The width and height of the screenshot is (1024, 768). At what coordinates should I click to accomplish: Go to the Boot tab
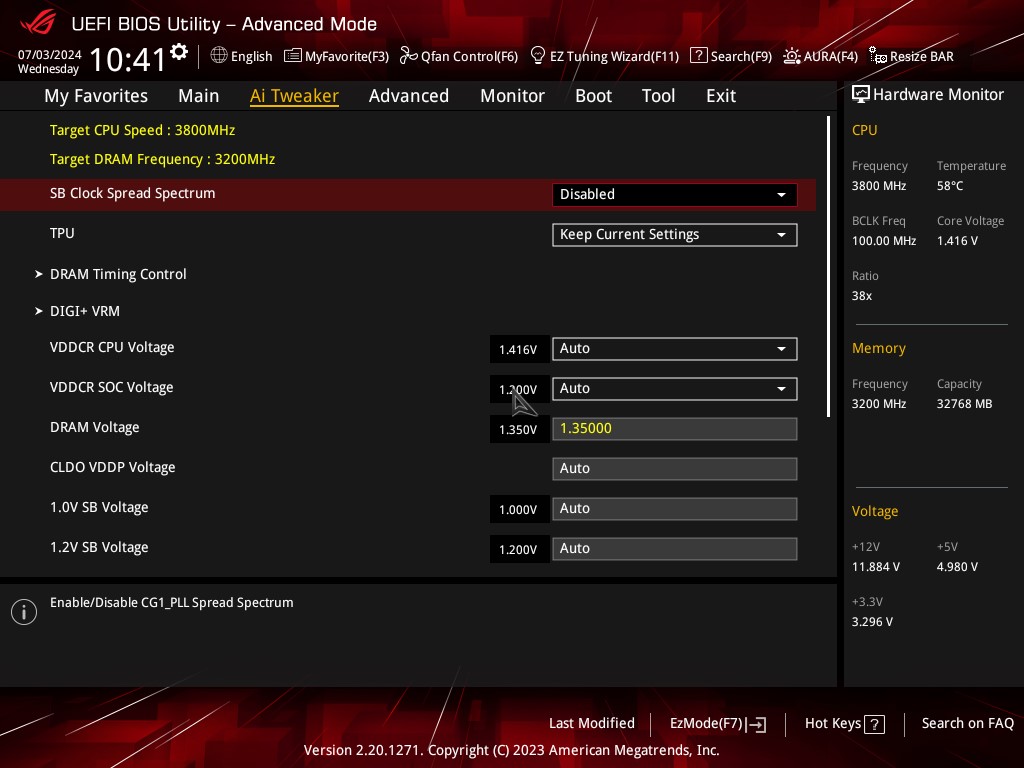(x=593, y=96)
